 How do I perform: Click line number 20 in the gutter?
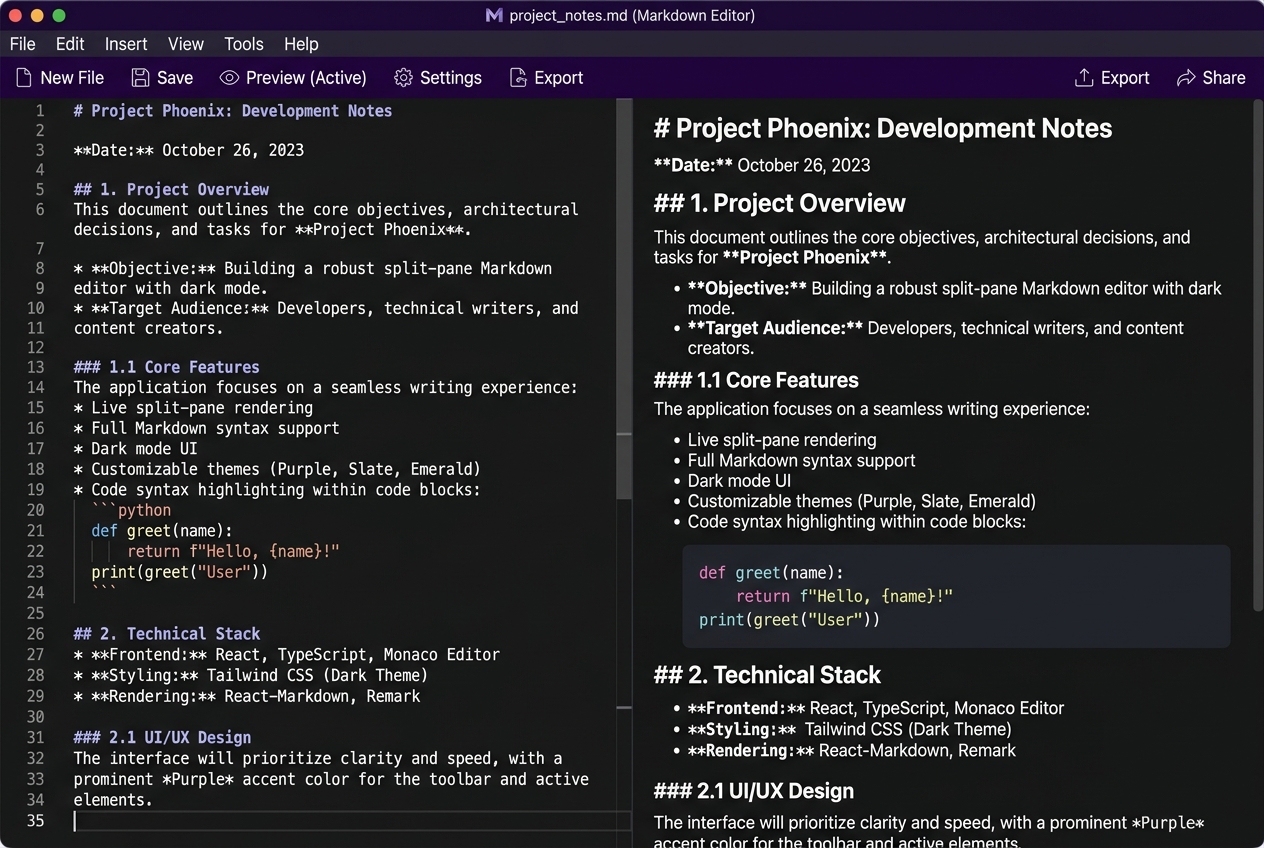(x=36, y=510)
